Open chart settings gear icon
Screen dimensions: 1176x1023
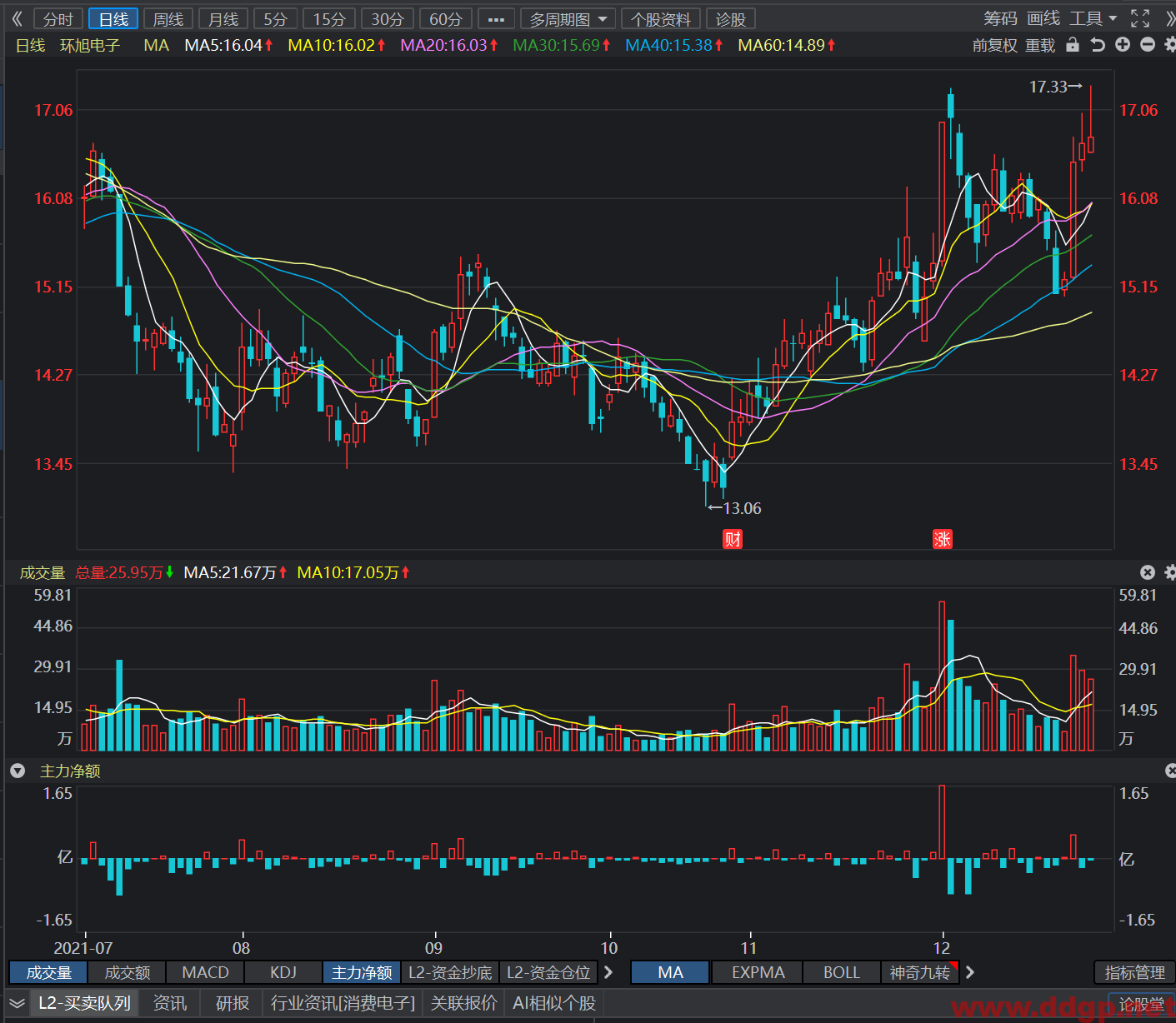[1170, 45]
